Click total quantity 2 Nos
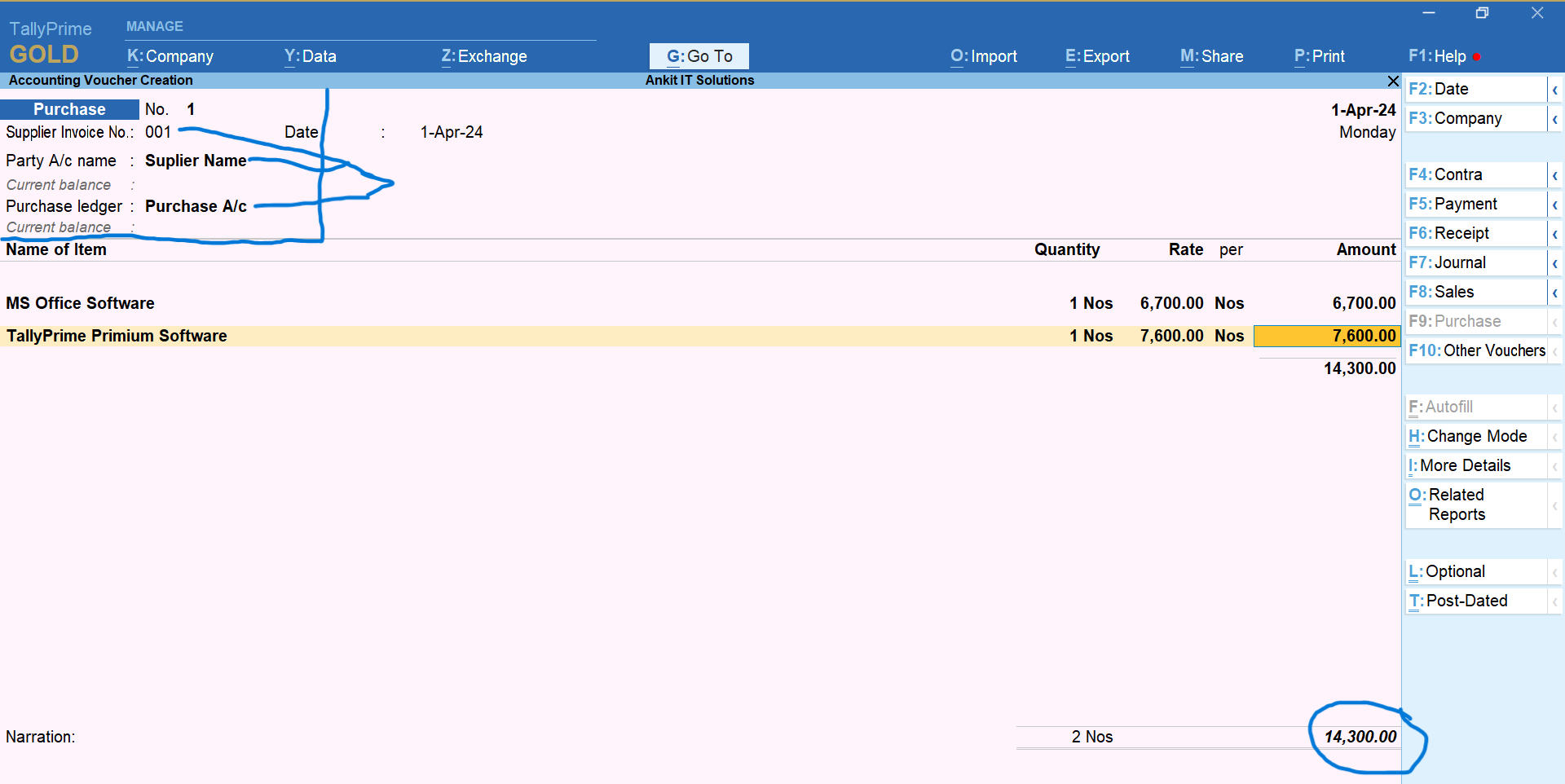The image size is (1565, 784). click(1092, 737)
